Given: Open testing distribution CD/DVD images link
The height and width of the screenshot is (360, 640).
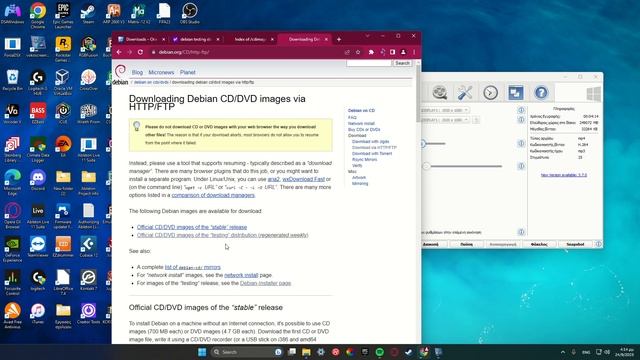Looking at the screenshot, I should 222,235.
